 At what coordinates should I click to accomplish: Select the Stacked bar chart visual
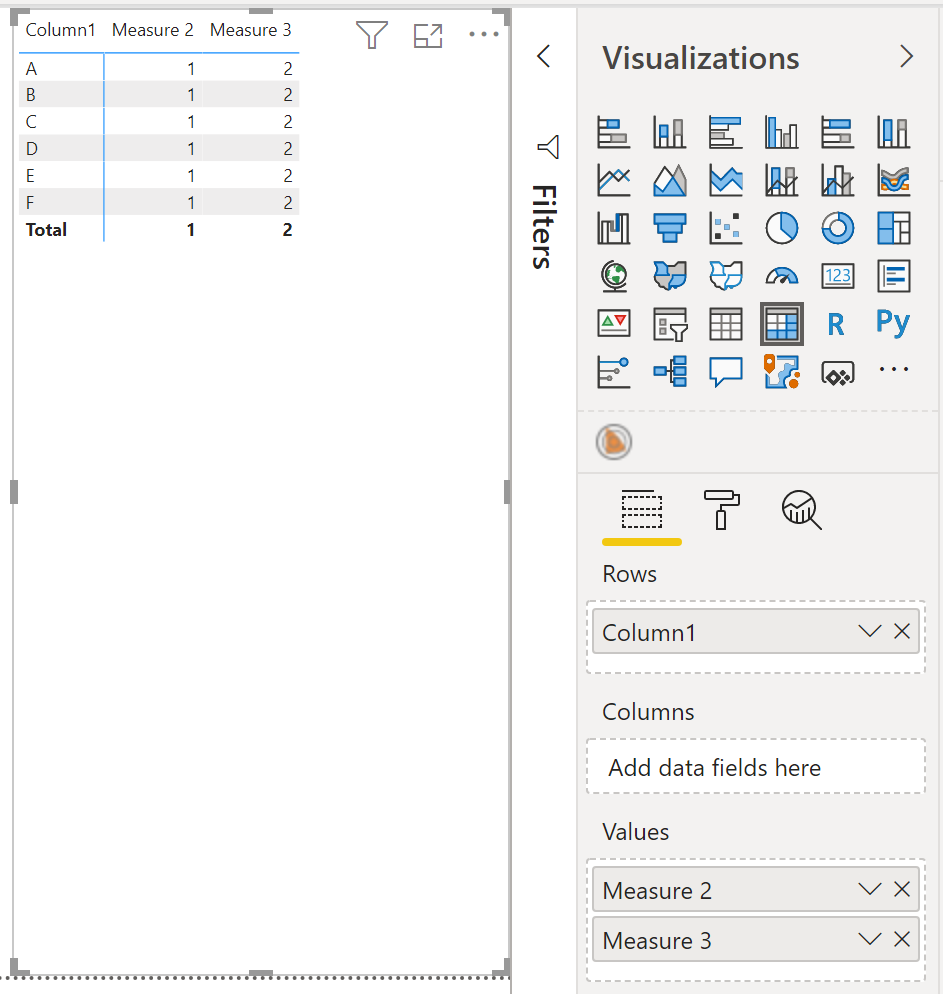tap(613, 132)
